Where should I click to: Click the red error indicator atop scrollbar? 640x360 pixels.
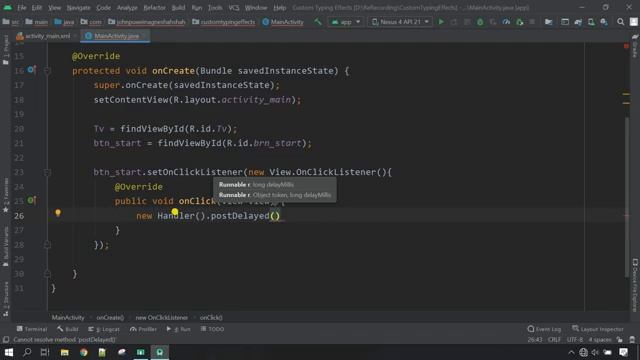tap(626, 47)
